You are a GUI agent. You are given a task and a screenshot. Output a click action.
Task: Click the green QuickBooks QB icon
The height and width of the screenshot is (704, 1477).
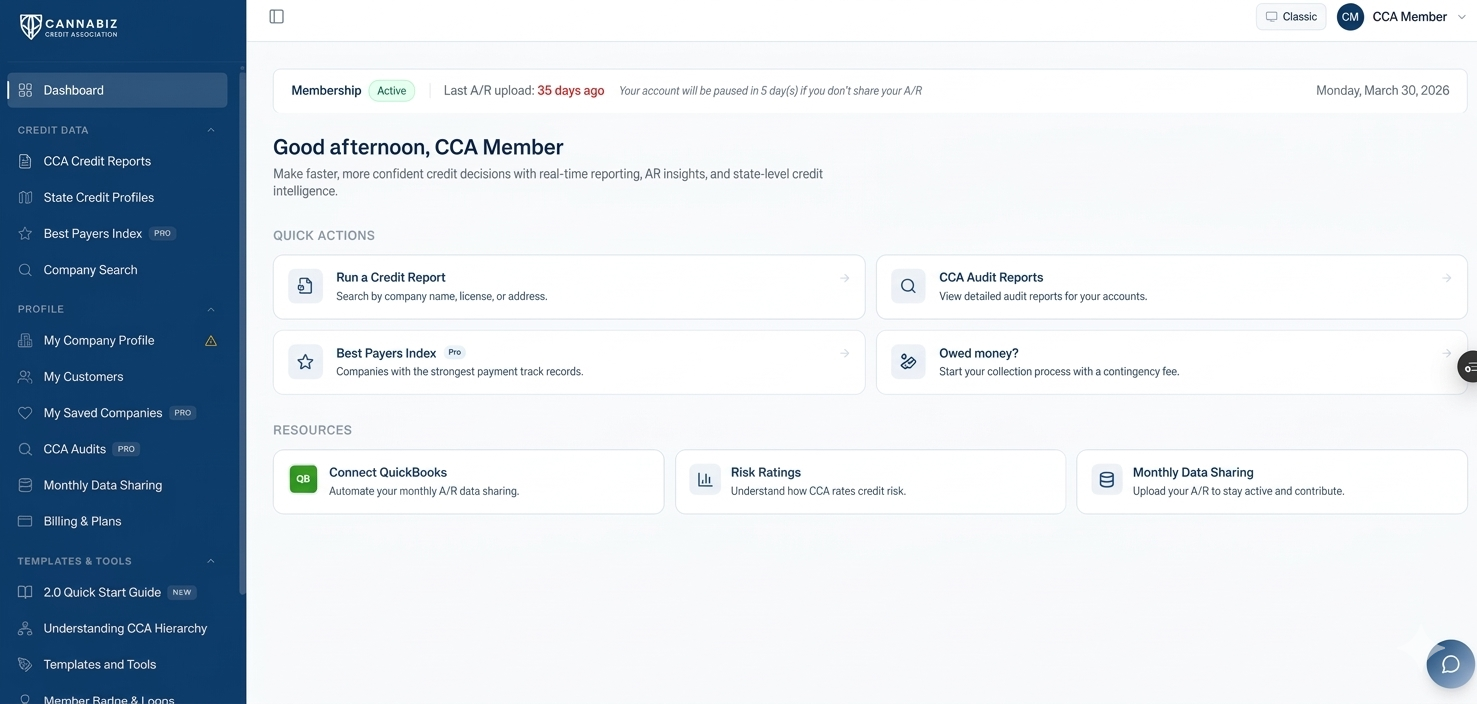point(303,479)
